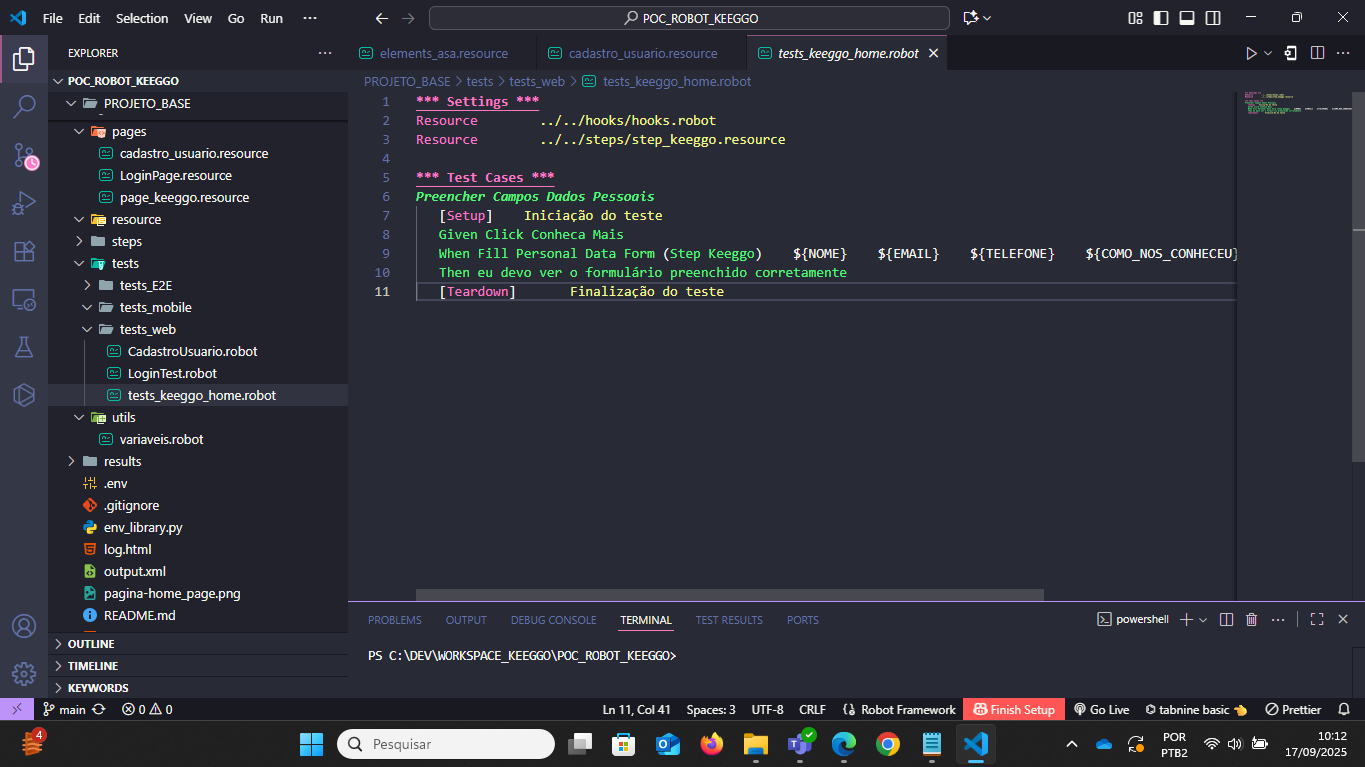The width and height of the screenshot is (1365, 767).
Task: Click the Go Live status bar button
Action: [x=1101, y=709]
